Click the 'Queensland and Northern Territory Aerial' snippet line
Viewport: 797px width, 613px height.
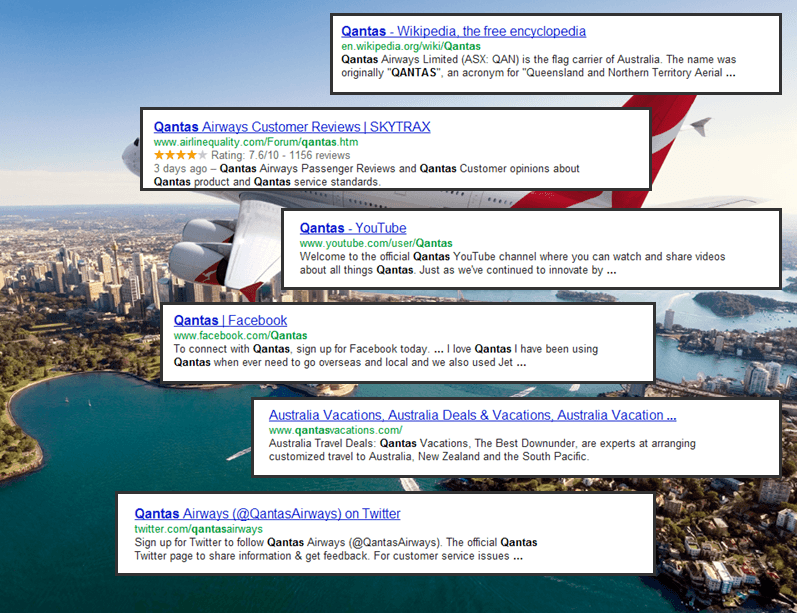pyautogui.click(x=538, y=73)
